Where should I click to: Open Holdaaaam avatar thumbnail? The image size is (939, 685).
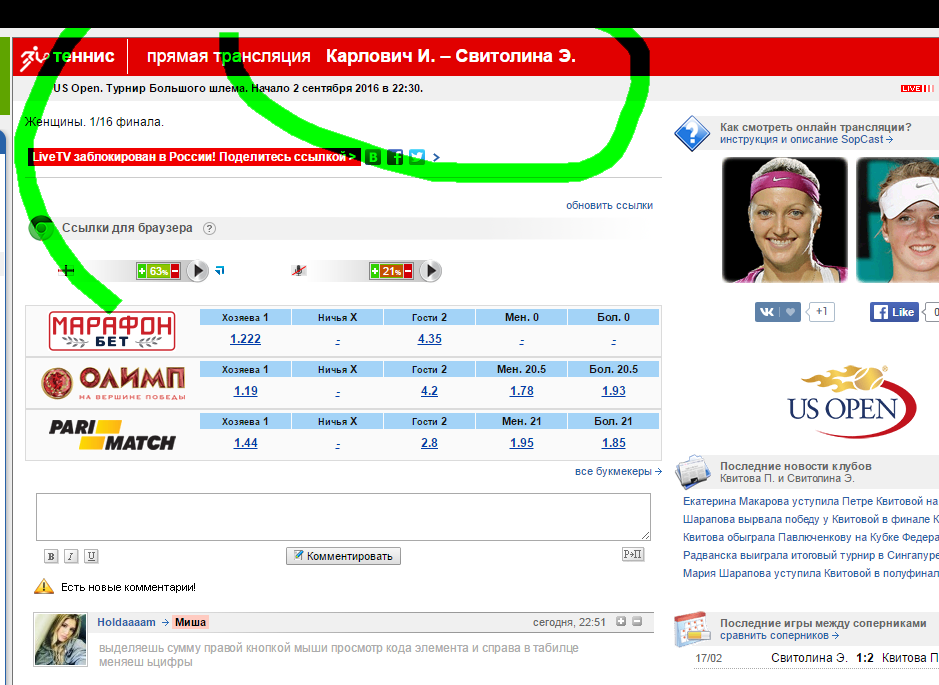tap(60, 639)
